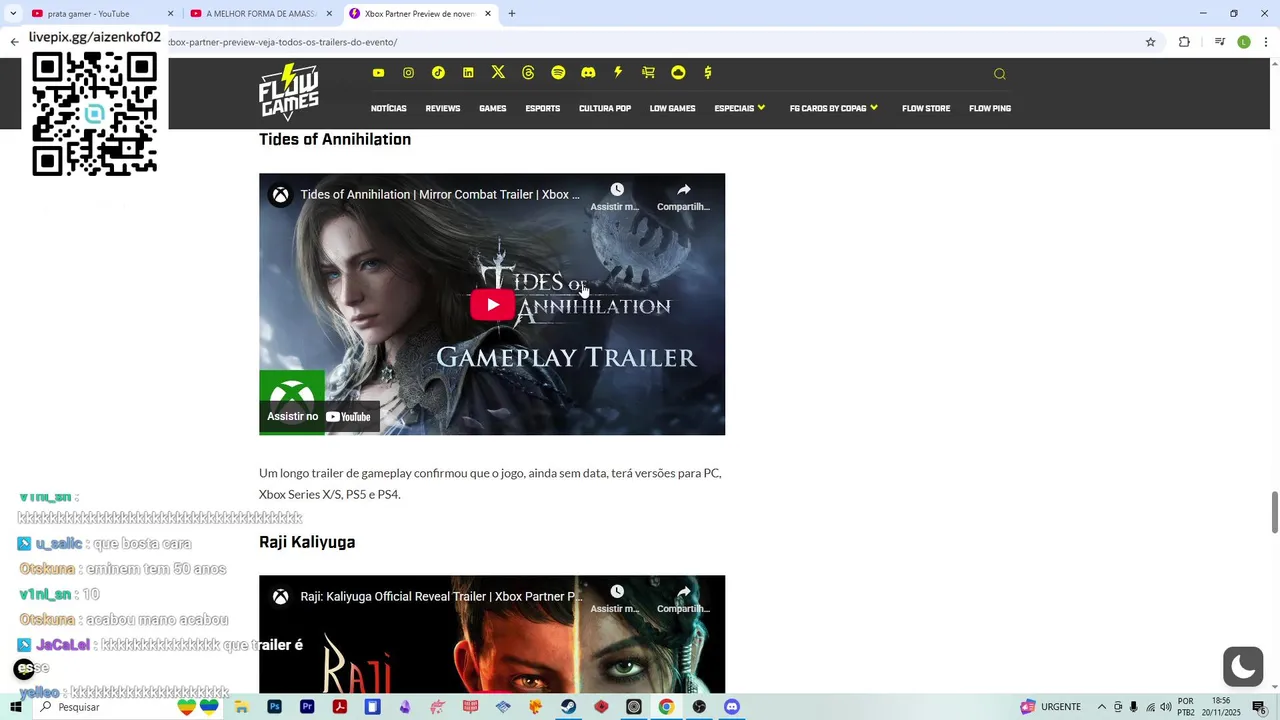
Task: Click the Flow Games logo
Action: point(289,92)
